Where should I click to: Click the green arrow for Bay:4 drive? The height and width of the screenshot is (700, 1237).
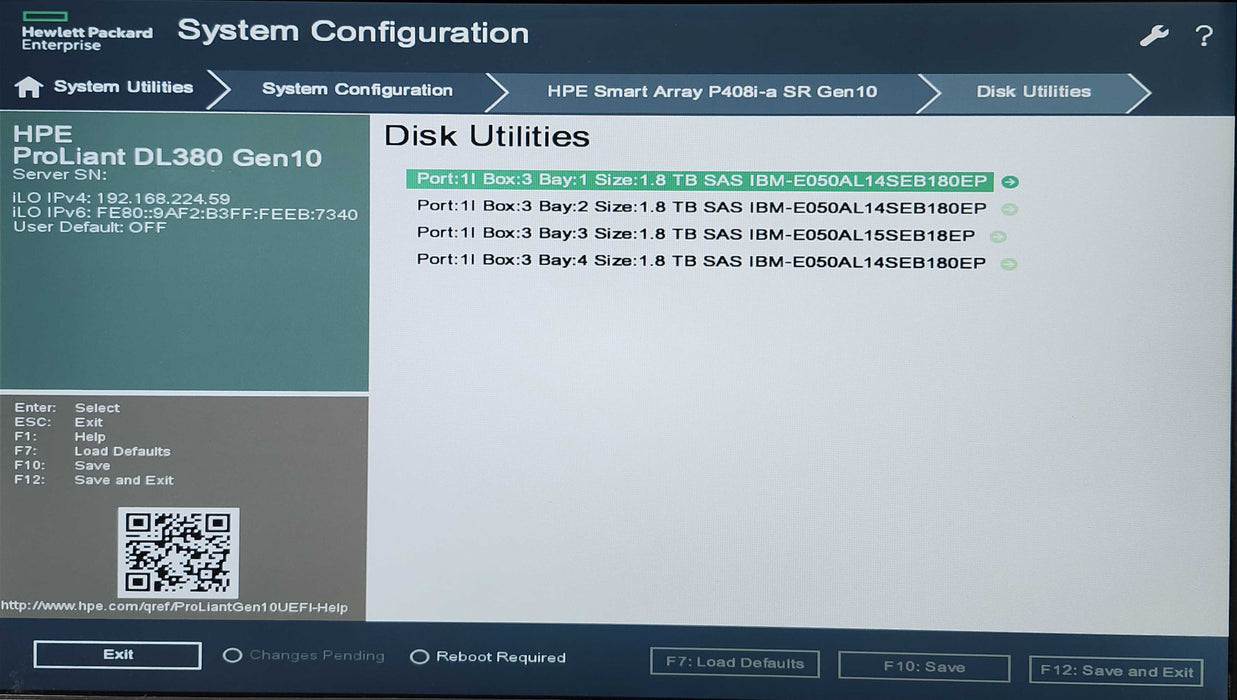[1009, 262]
